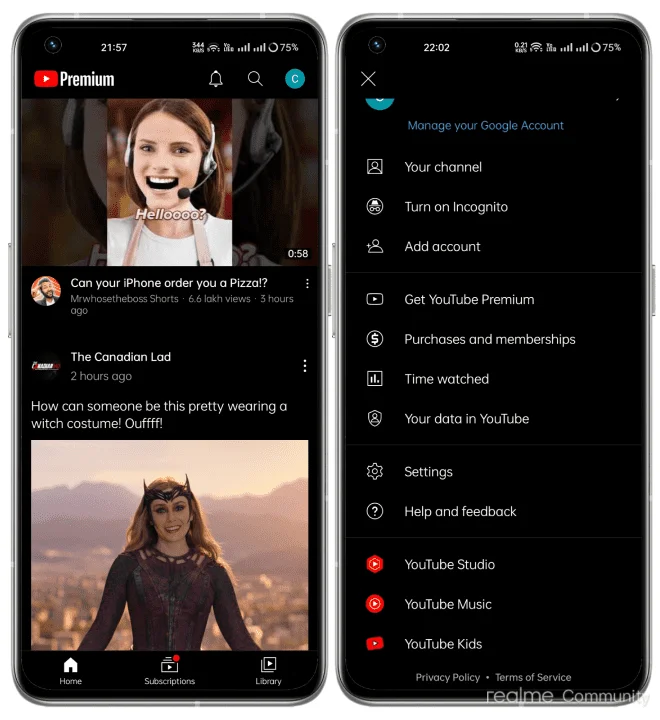Switch to the Library tab
Image resolution: width=660 pixels, height=720 pixels.
tap(269, 671)
